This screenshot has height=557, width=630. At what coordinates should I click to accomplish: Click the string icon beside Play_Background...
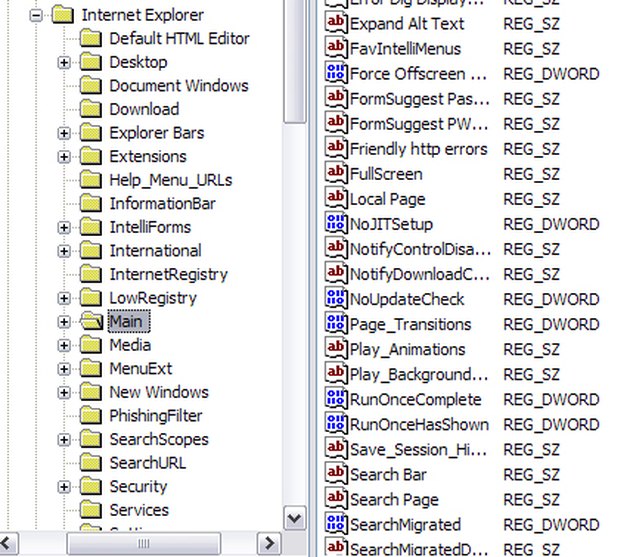coord(335,374)
